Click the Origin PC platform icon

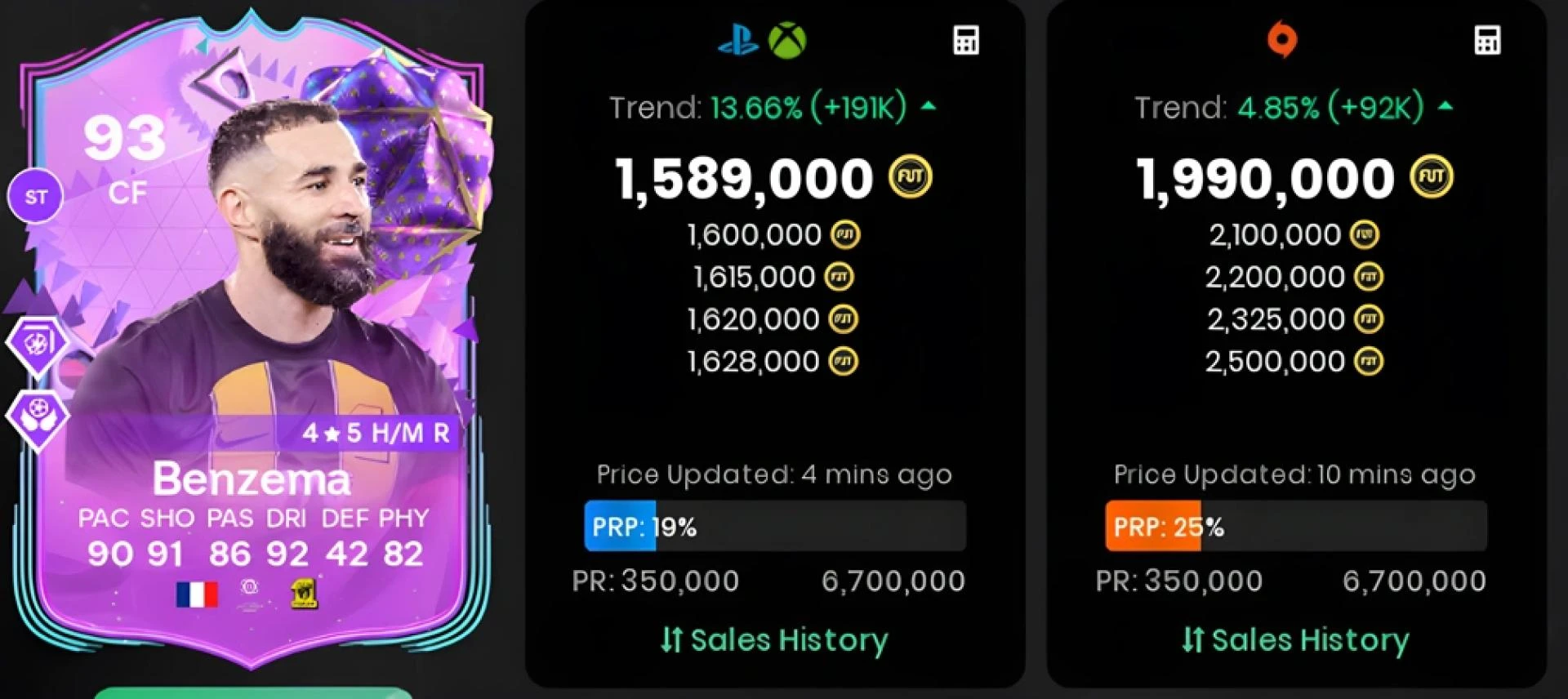1281,39
